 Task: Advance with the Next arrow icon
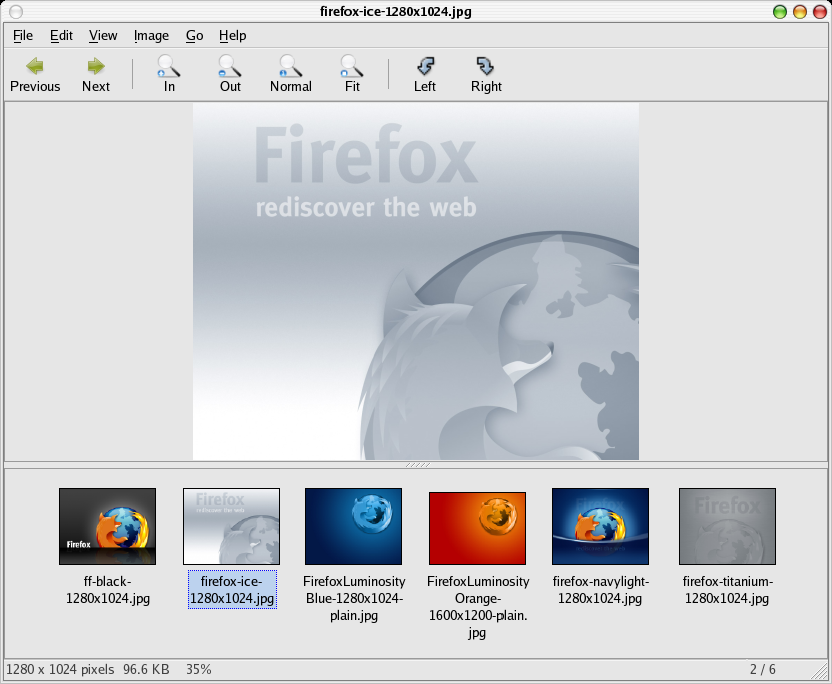point(96,66)
